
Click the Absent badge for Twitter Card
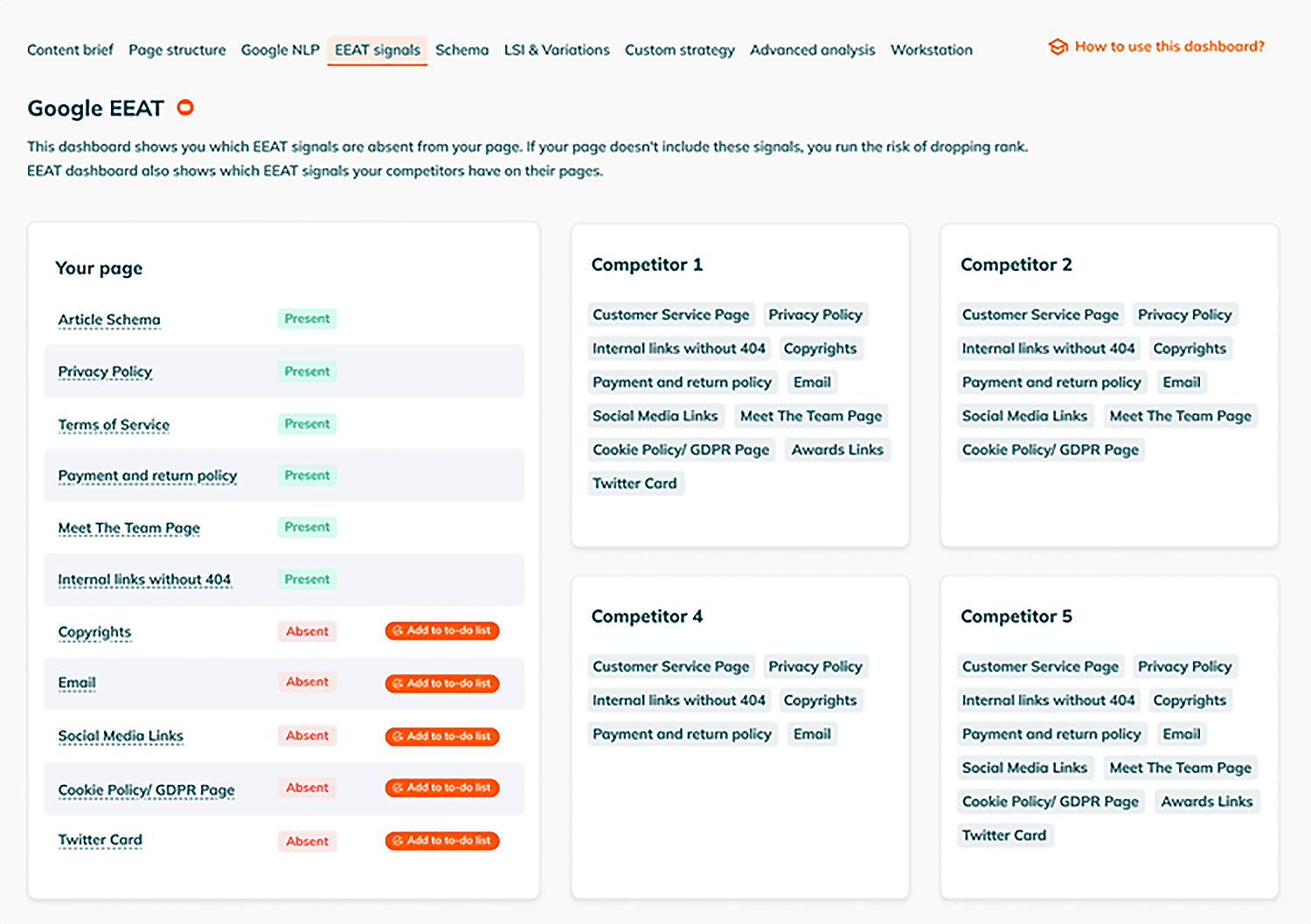point(308,841)
